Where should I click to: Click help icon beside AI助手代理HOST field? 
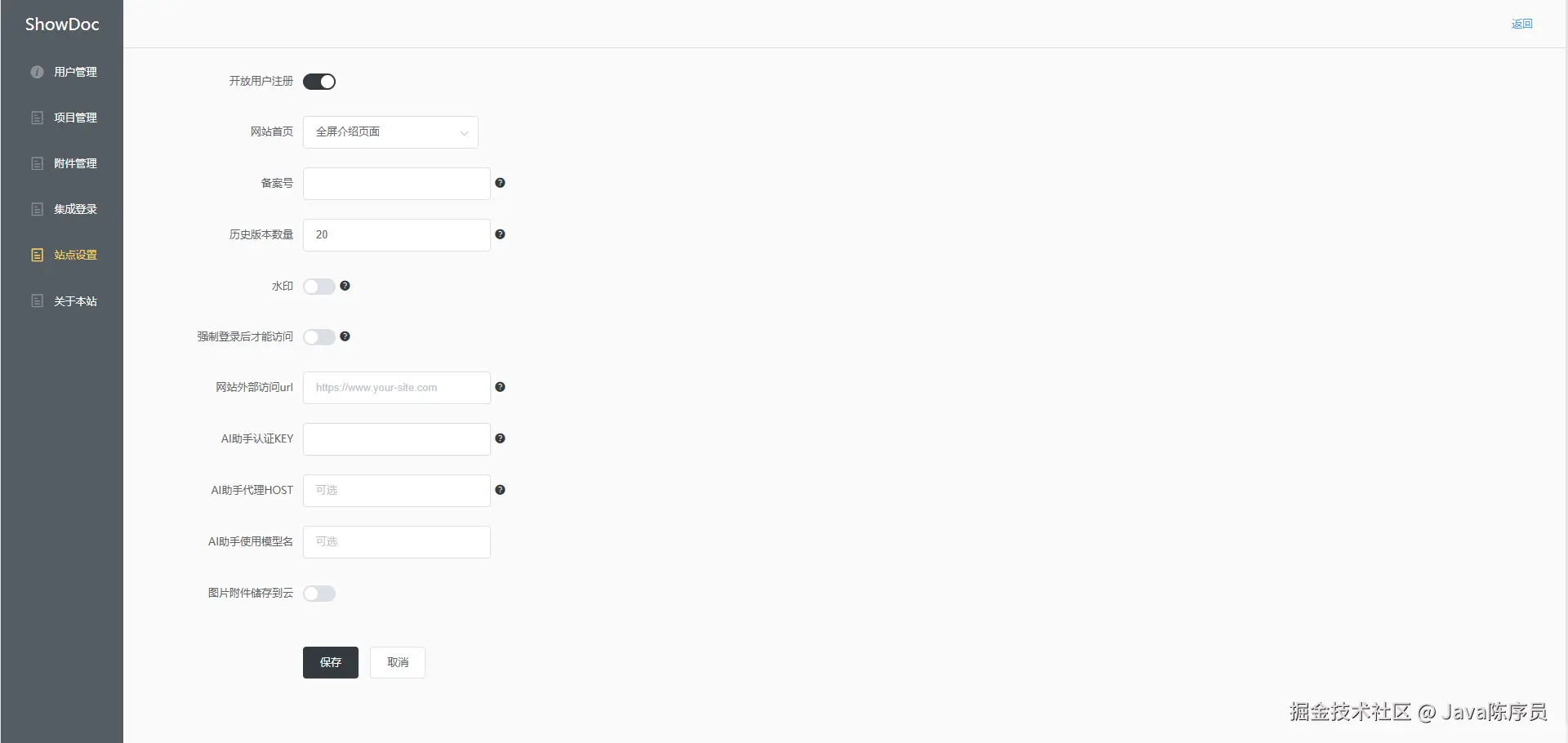click(x=500, y=490)
